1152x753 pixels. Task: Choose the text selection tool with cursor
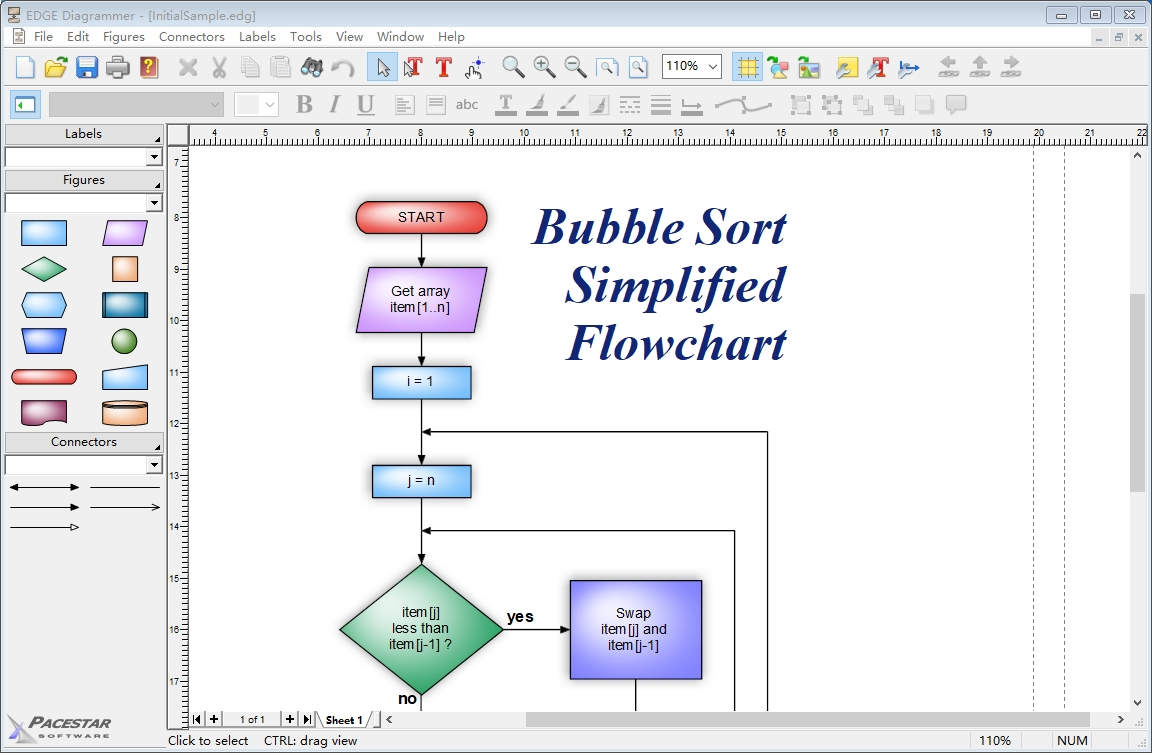point(413,68)
